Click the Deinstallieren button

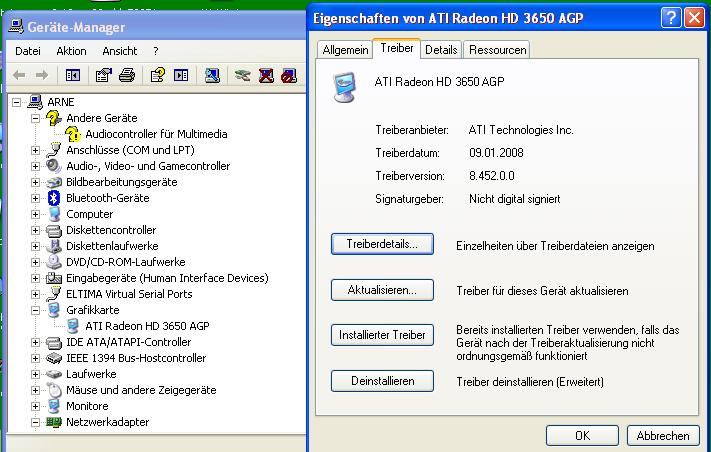click(x=382, y=381)
